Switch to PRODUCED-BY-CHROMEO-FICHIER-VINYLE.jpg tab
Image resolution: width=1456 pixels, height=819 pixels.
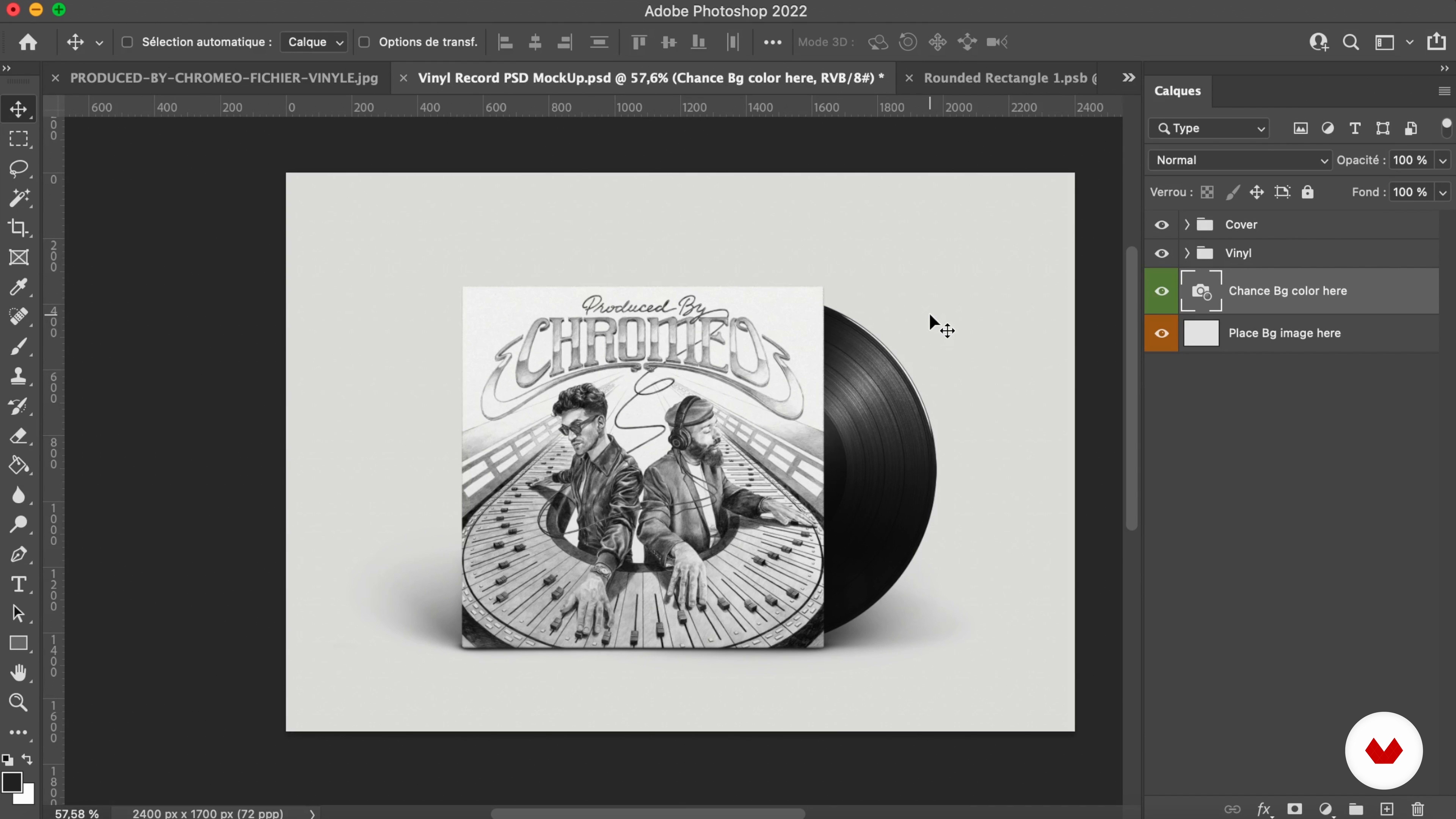[224, 78]
